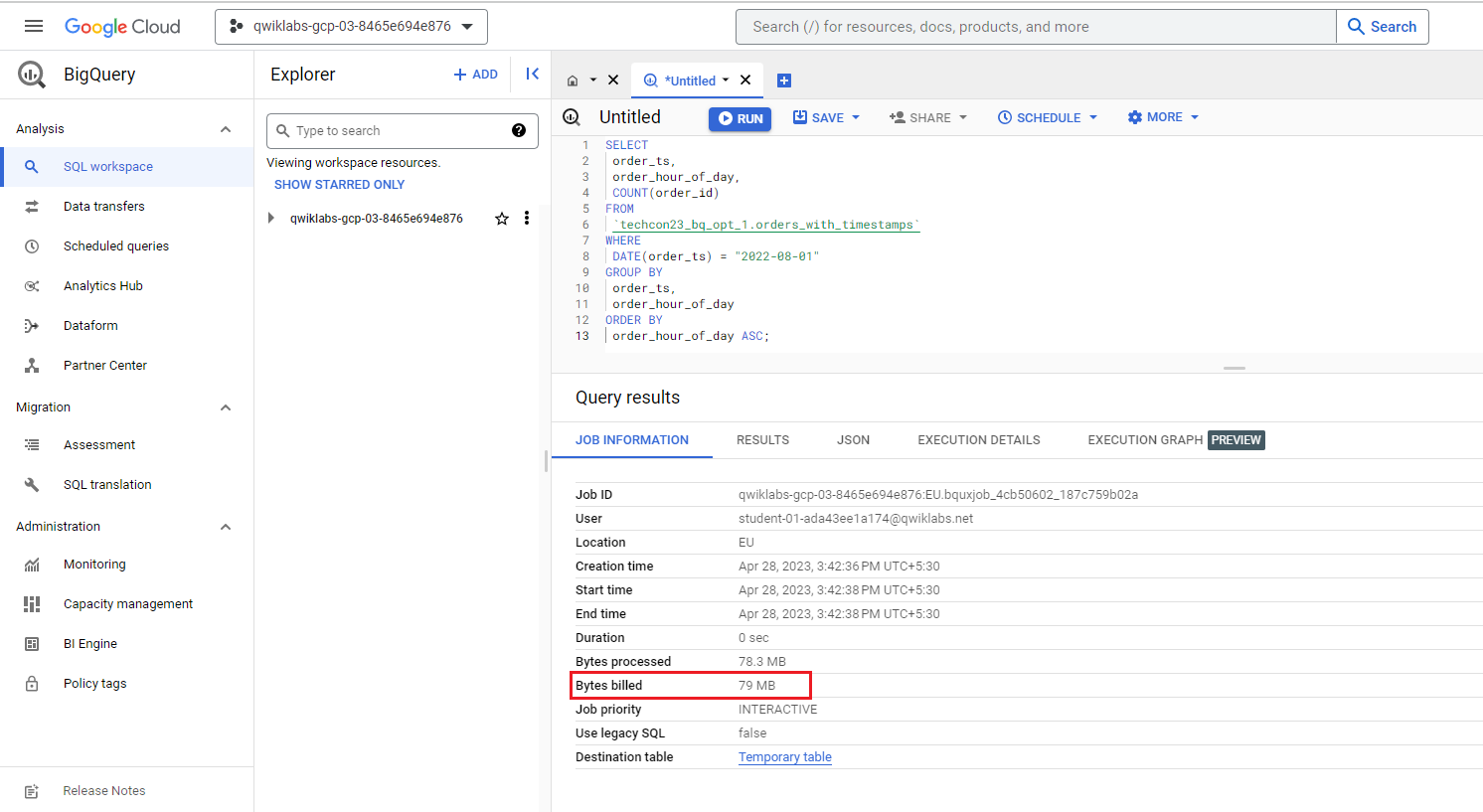Collapse the Administration section
Viewport: 1483px width, 812px height.
[226, 527]
